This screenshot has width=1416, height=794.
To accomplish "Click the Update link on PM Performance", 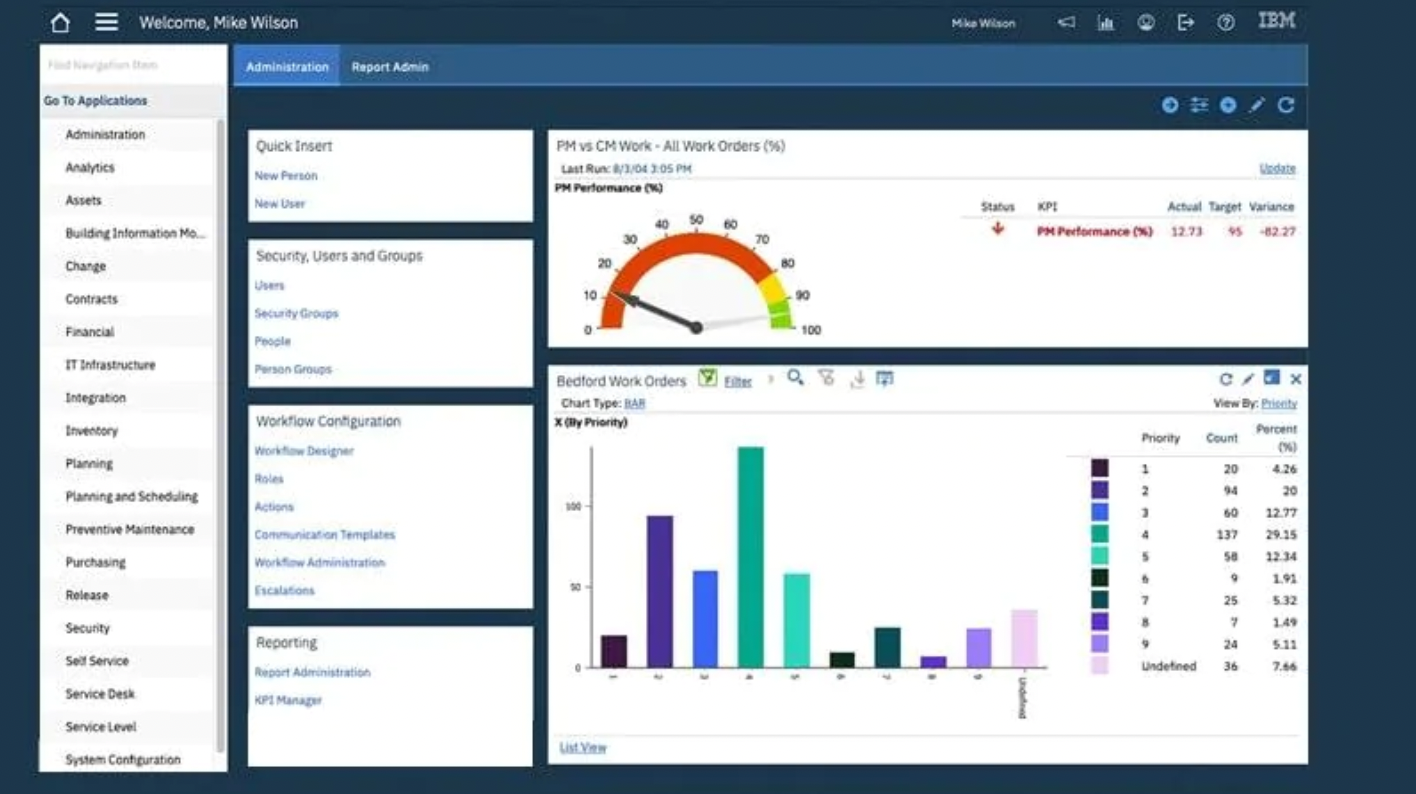I will point(1277,169).
